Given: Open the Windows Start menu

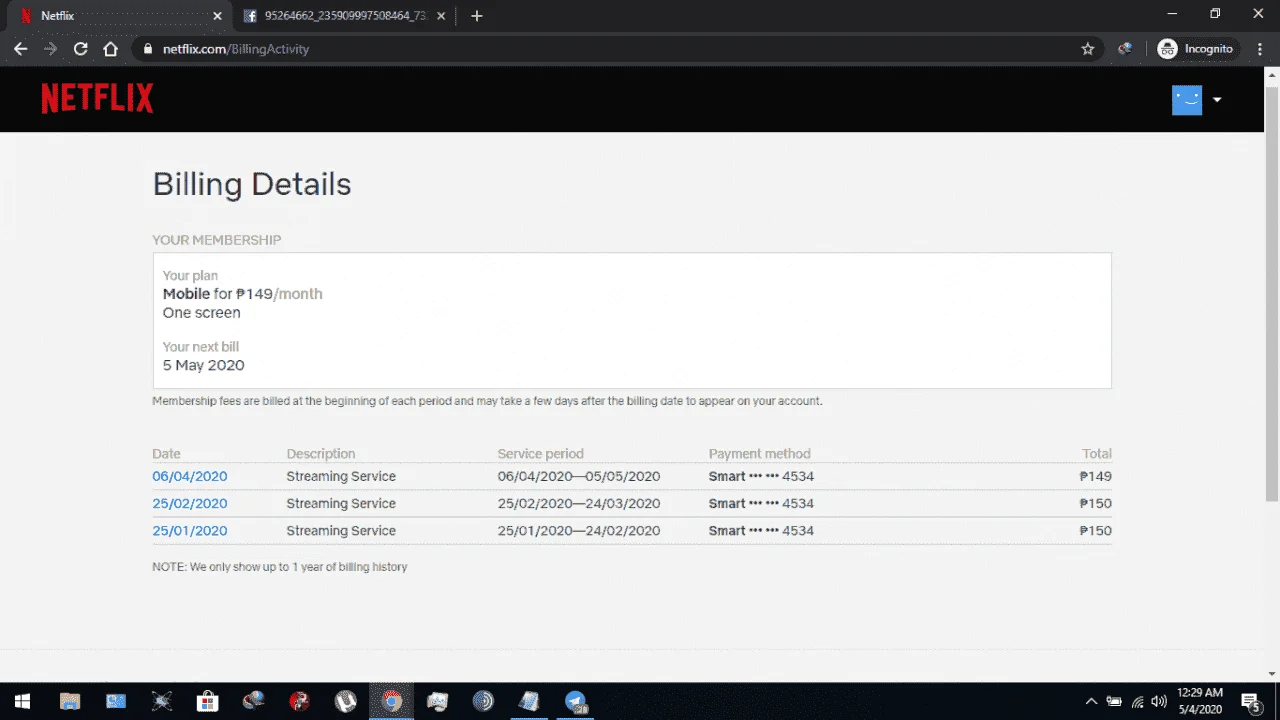Looking at the screenshot, I should tap(22, 701).
